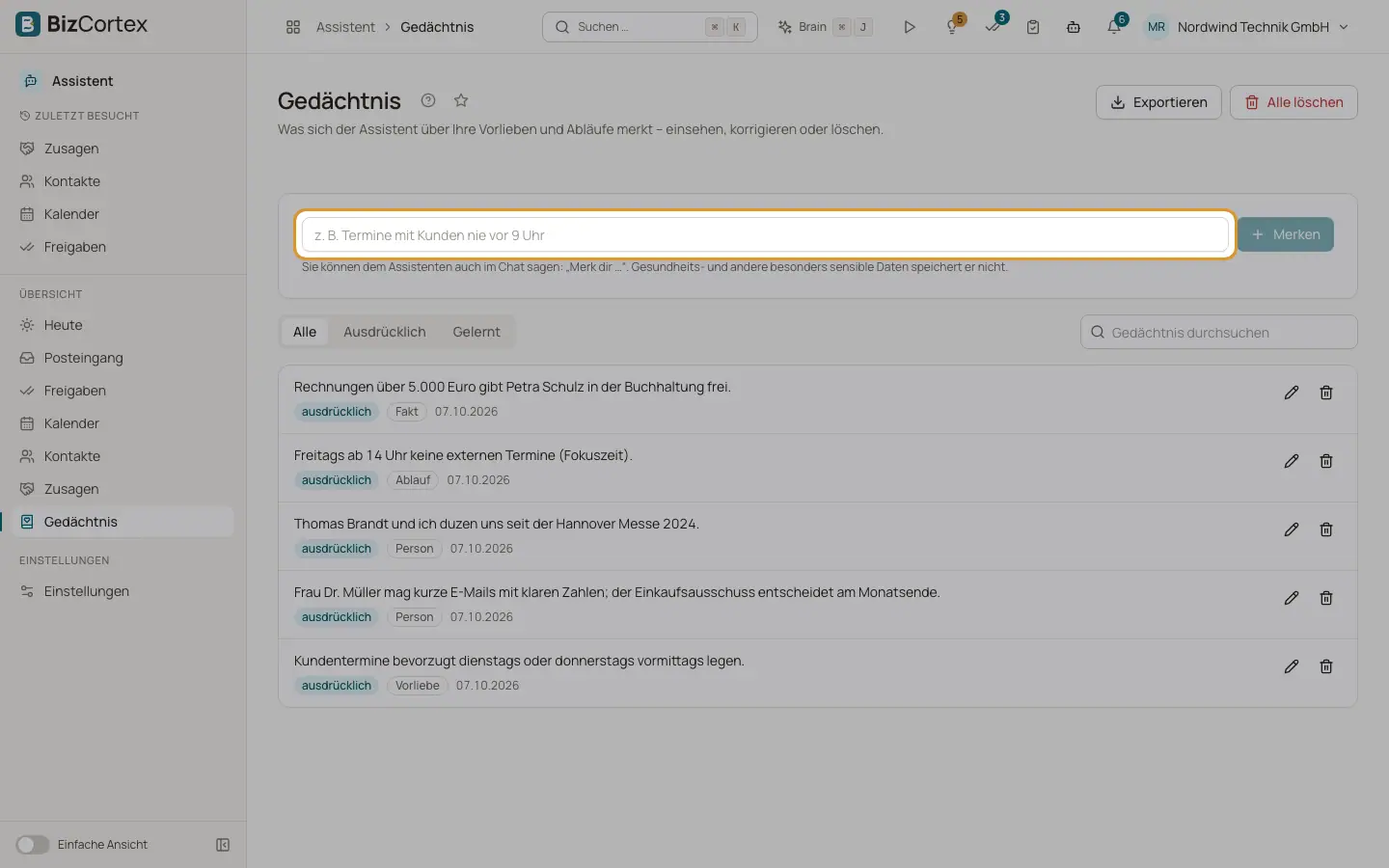Screen dimensions: 1389x868
Task: Open Heute in the sidebar overview
Action: click(123, 325)
